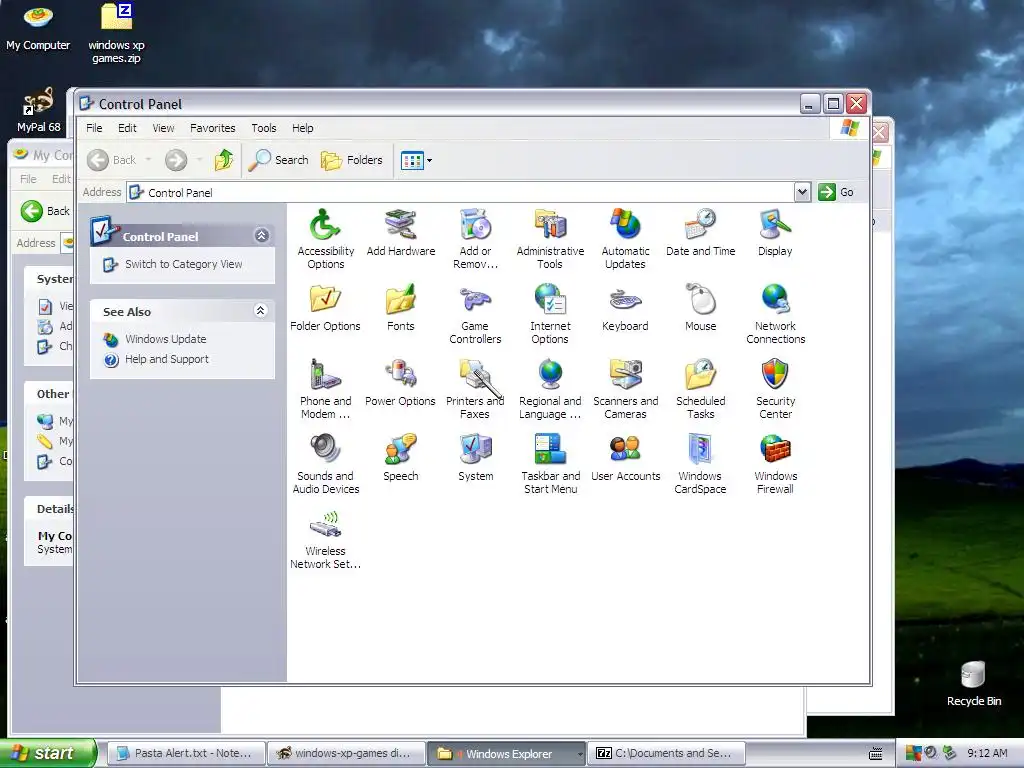Switch to C:\Documents and Se... taskbar button

(x=666, y=754)
